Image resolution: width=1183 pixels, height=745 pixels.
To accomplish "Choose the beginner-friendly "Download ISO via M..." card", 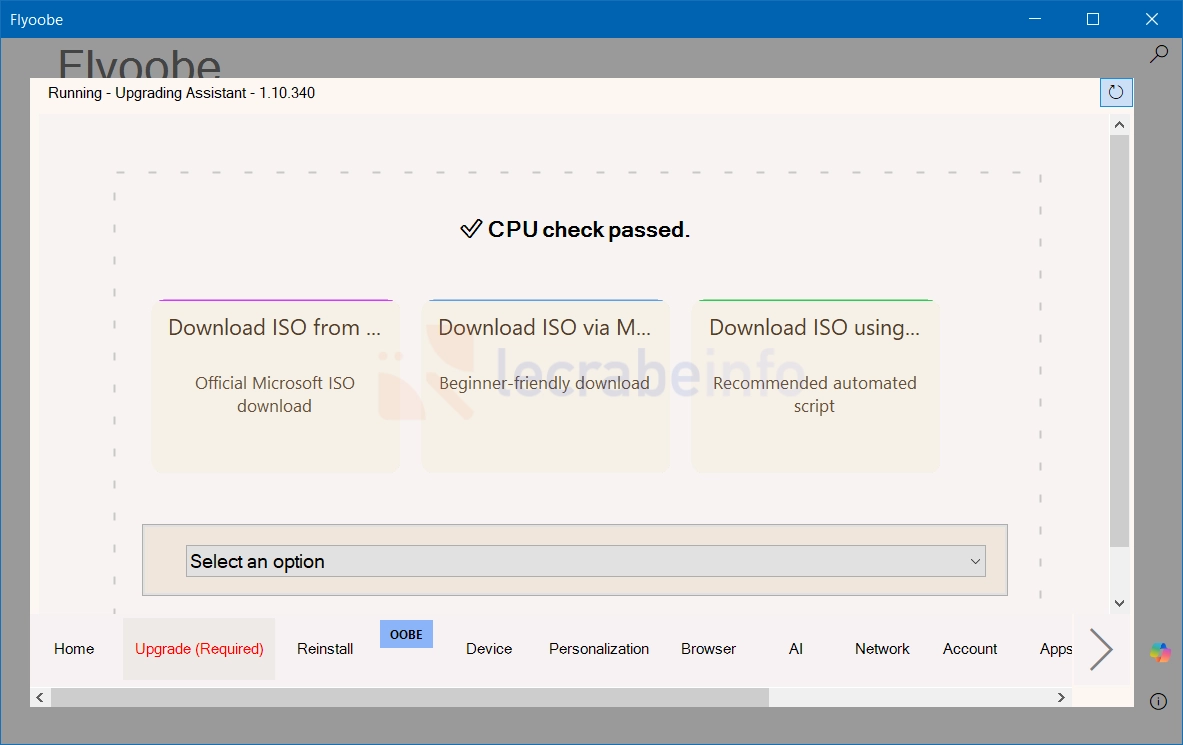I will pos(545,386).
